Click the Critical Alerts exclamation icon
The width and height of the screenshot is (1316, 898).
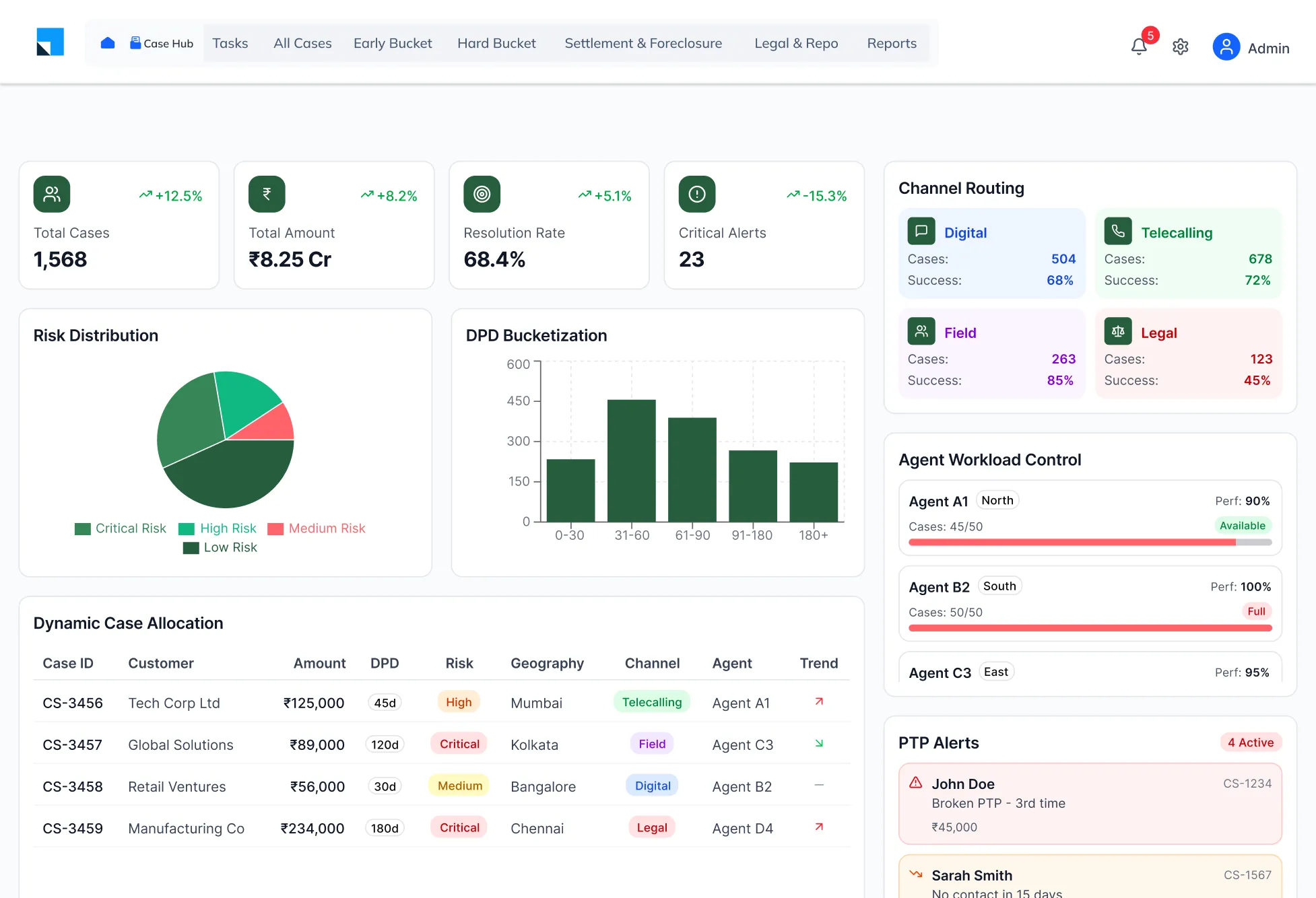click(697, 194)
